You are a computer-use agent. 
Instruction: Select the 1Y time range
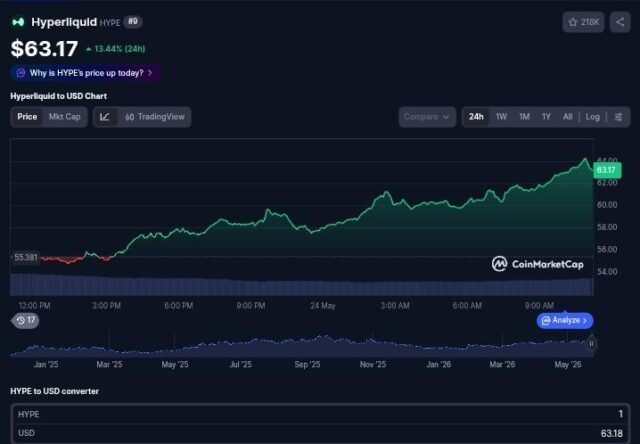pos(546,117)
